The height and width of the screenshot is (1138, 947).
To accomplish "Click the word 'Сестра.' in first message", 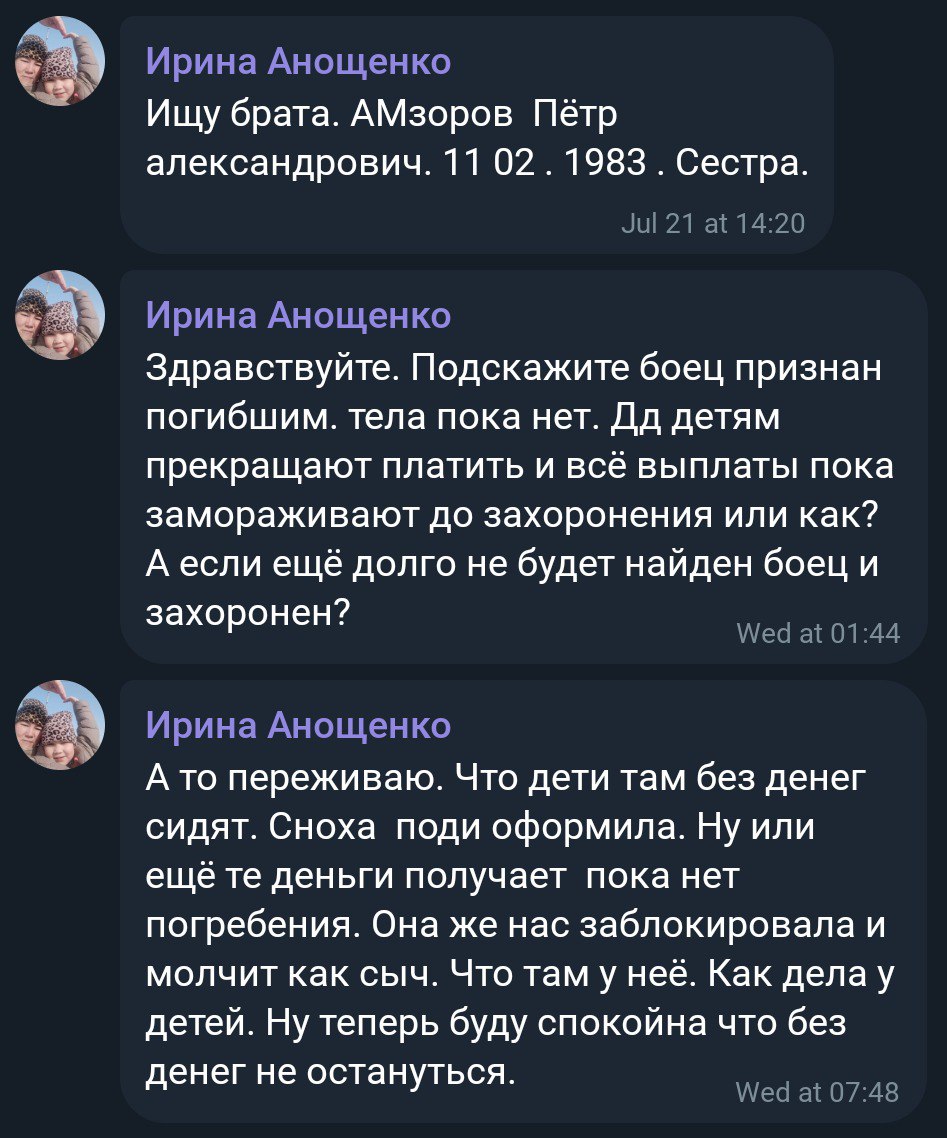I will (x=742, y=160).
